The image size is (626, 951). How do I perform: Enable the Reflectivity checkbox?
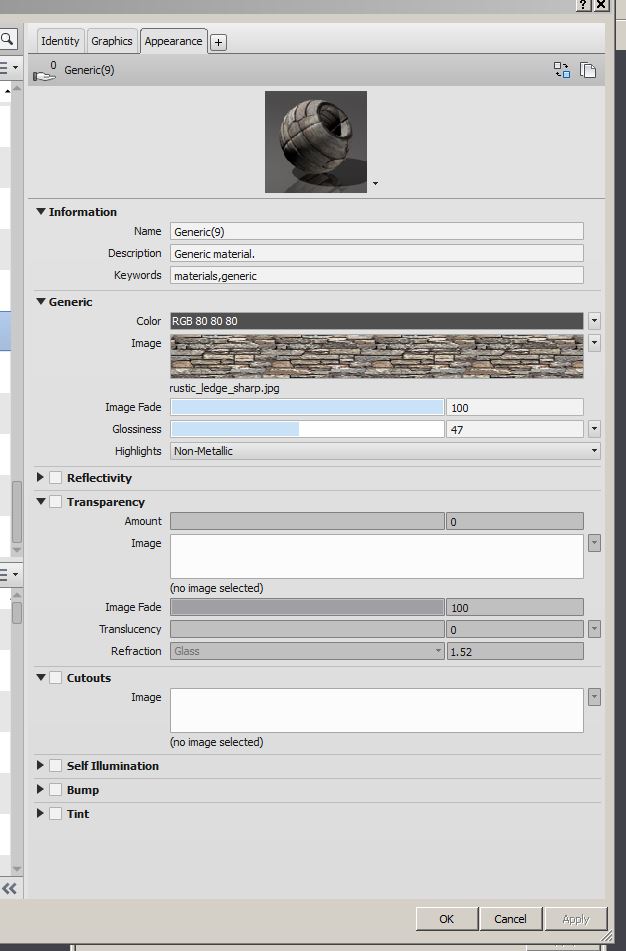[x=56, y=478]
